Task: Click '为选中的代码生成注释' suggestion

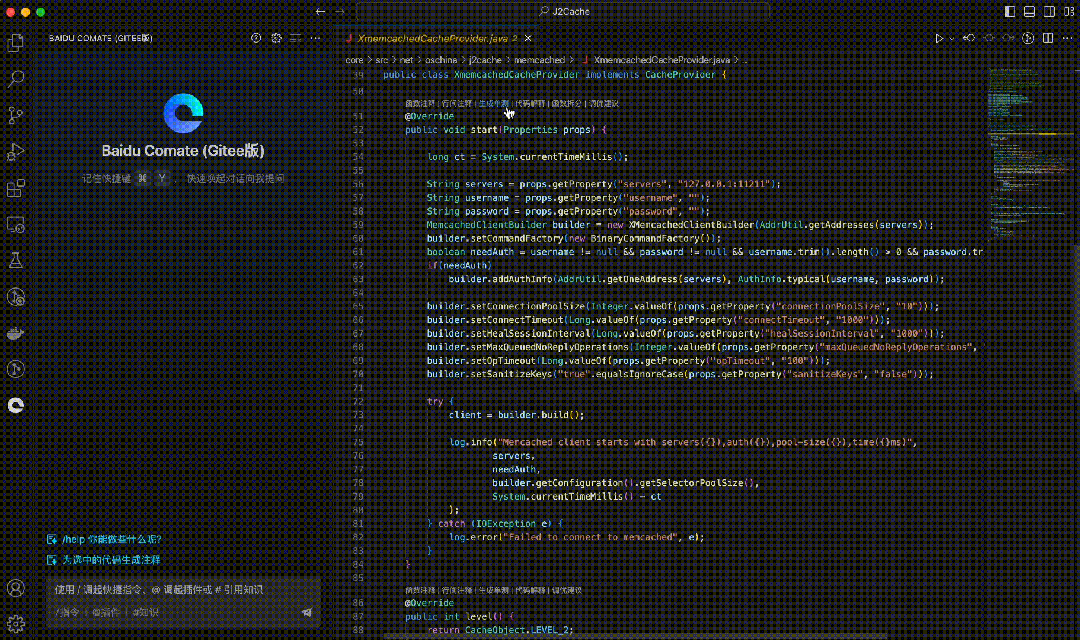Action: pos(103,560)
